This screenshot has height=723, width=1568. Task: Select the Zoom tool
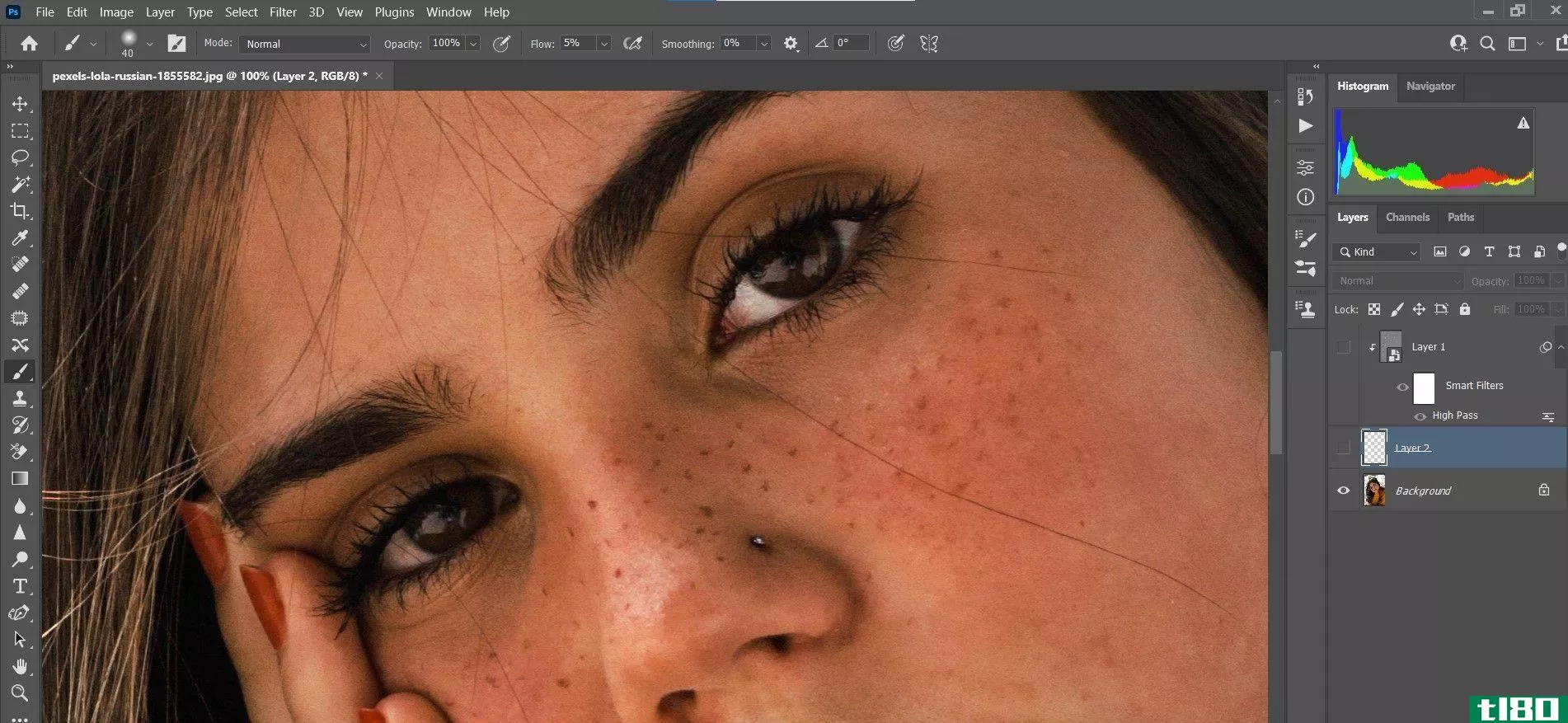[x=20, y=692]
